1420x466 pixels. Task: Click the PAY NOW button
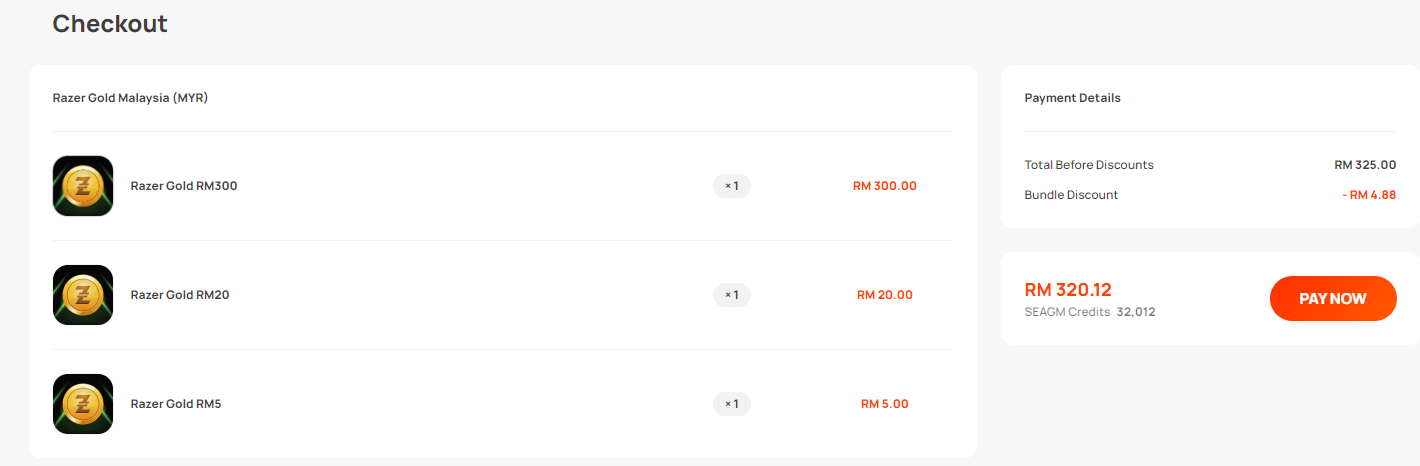1333,299
